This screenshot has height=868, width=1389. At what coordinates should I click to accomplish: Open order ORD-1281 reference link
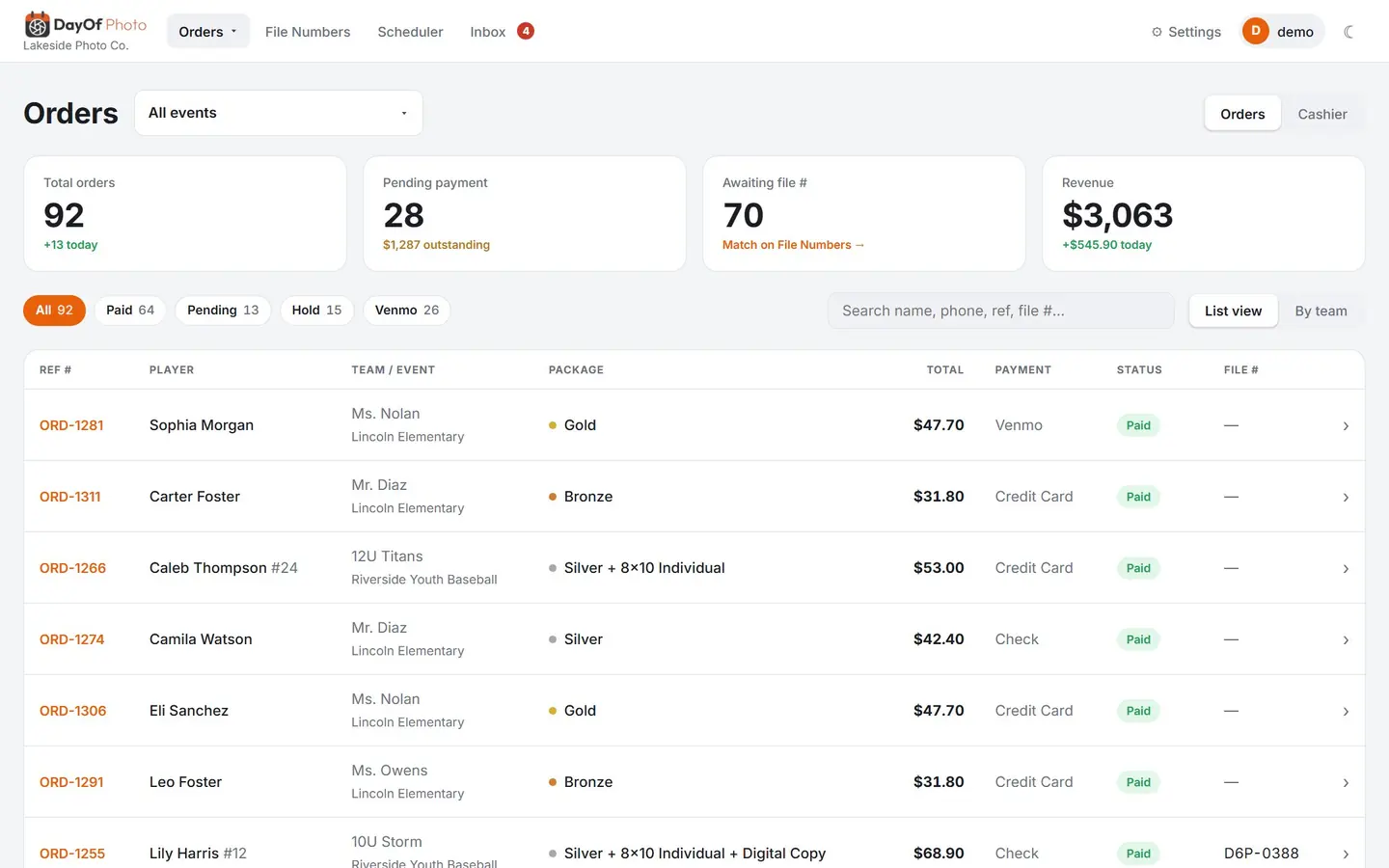coord(71,425)
